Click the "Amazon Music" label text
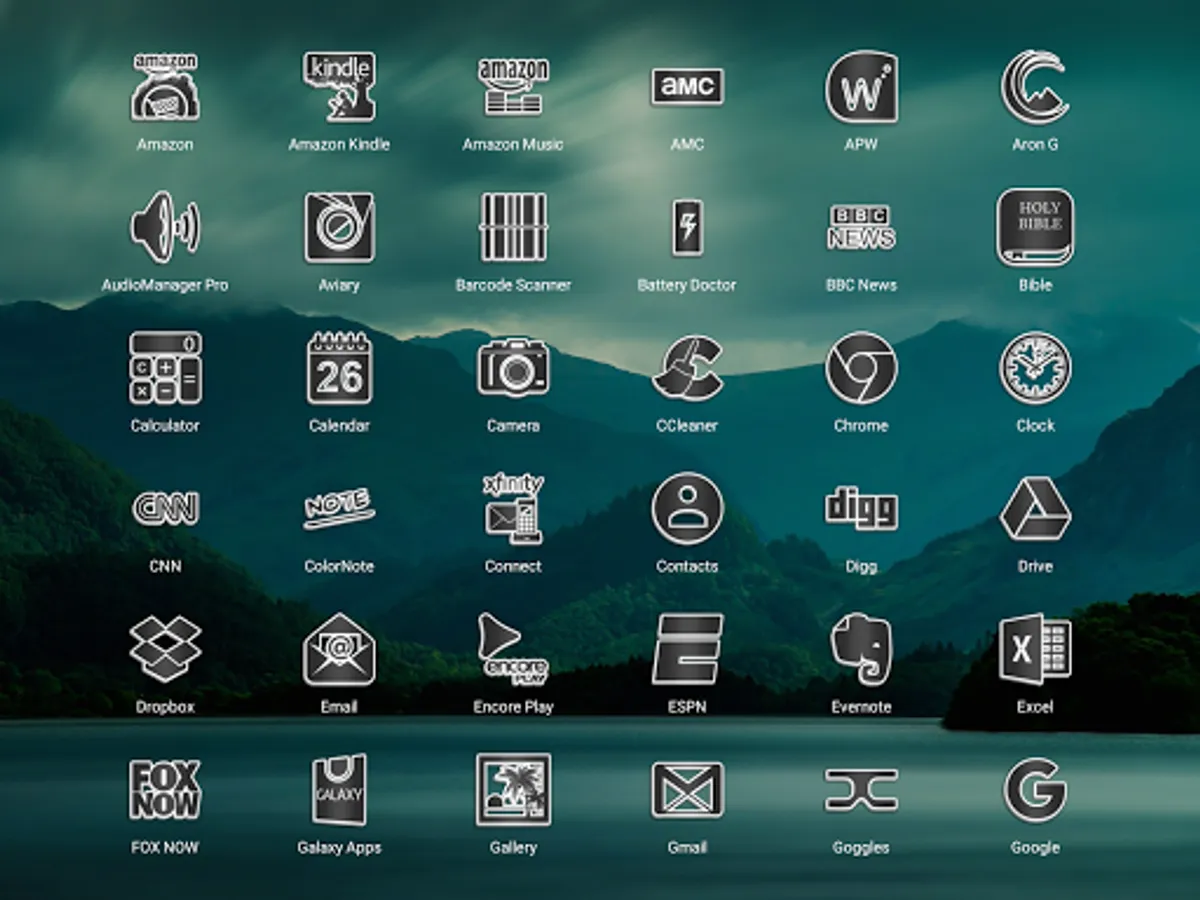This screenshot has width=1200, height=900. (513, 144)
